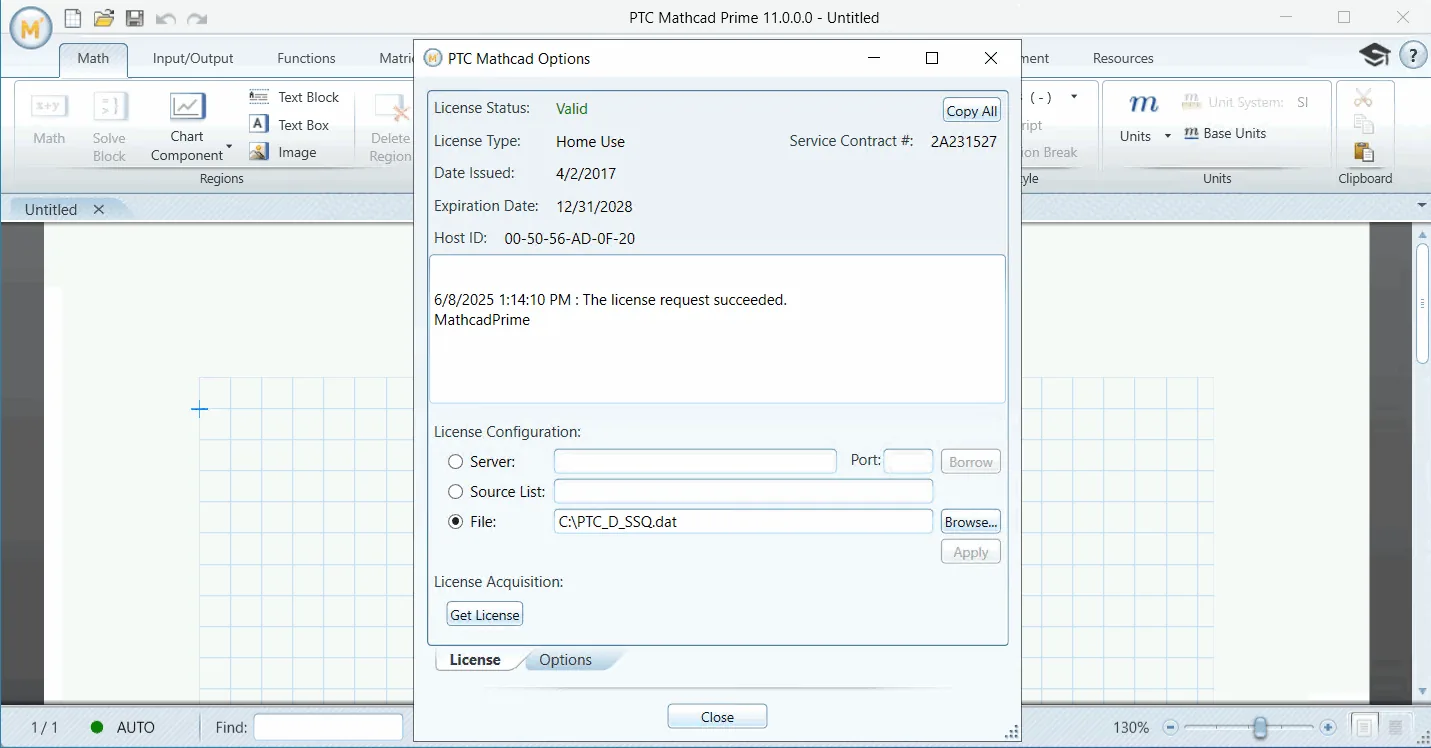The width and height of the screenshot is (1431, 748).
Task: Open the Units gallery with the m icon
Action: click(1142, 104)
